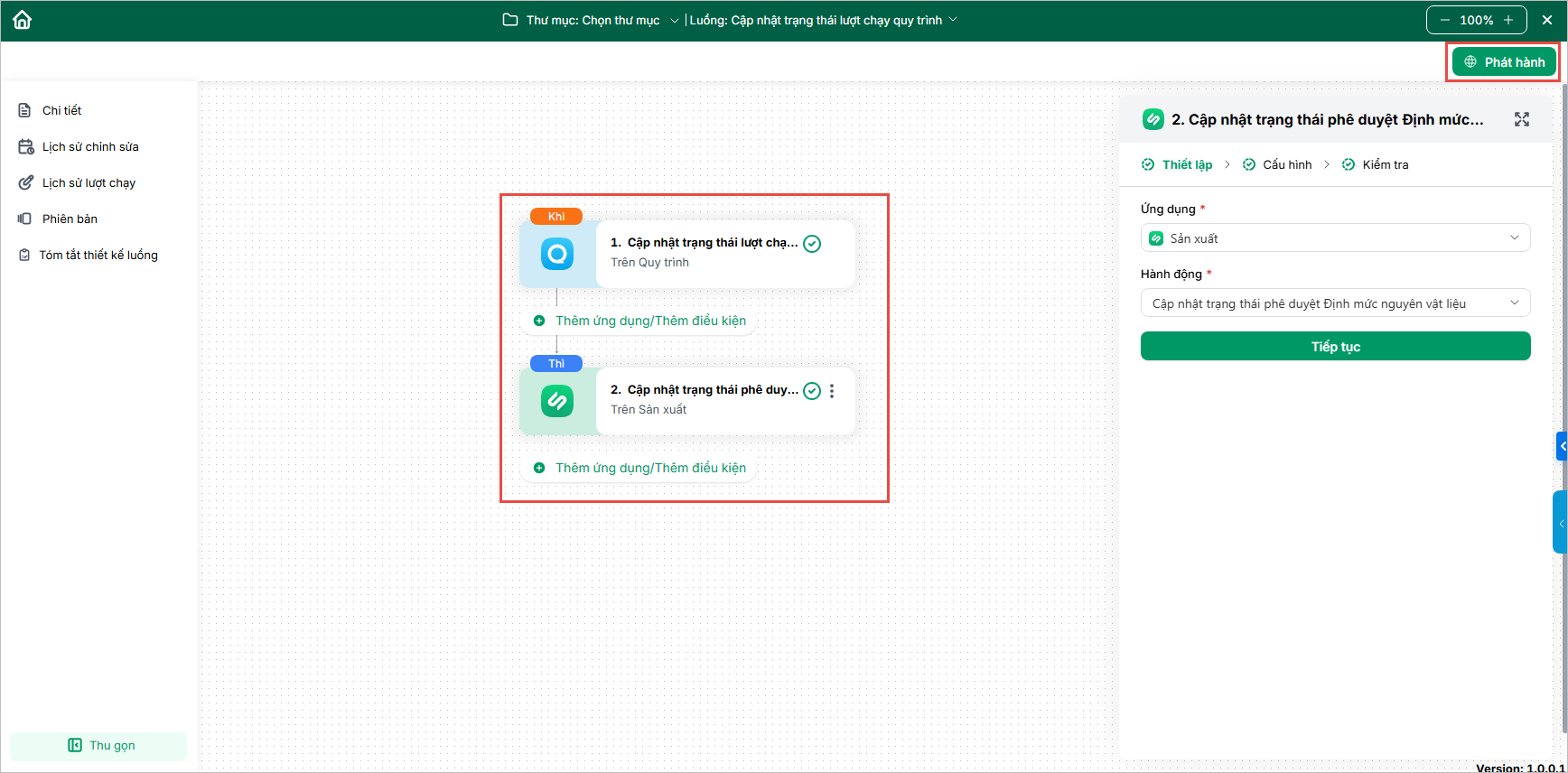Click the Phiên bản version icon
The image size is (1568, 773).
coord(24,219)
